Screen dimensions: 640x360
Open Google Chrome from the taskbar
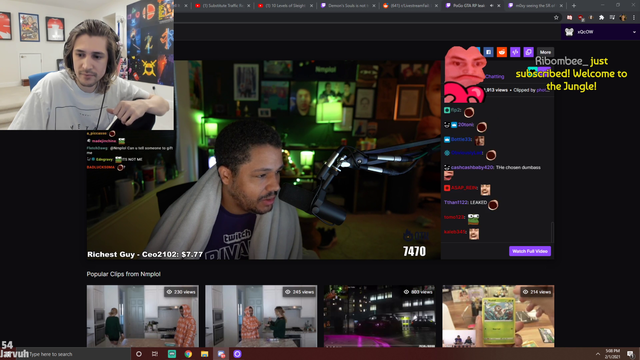pos(188,354)
